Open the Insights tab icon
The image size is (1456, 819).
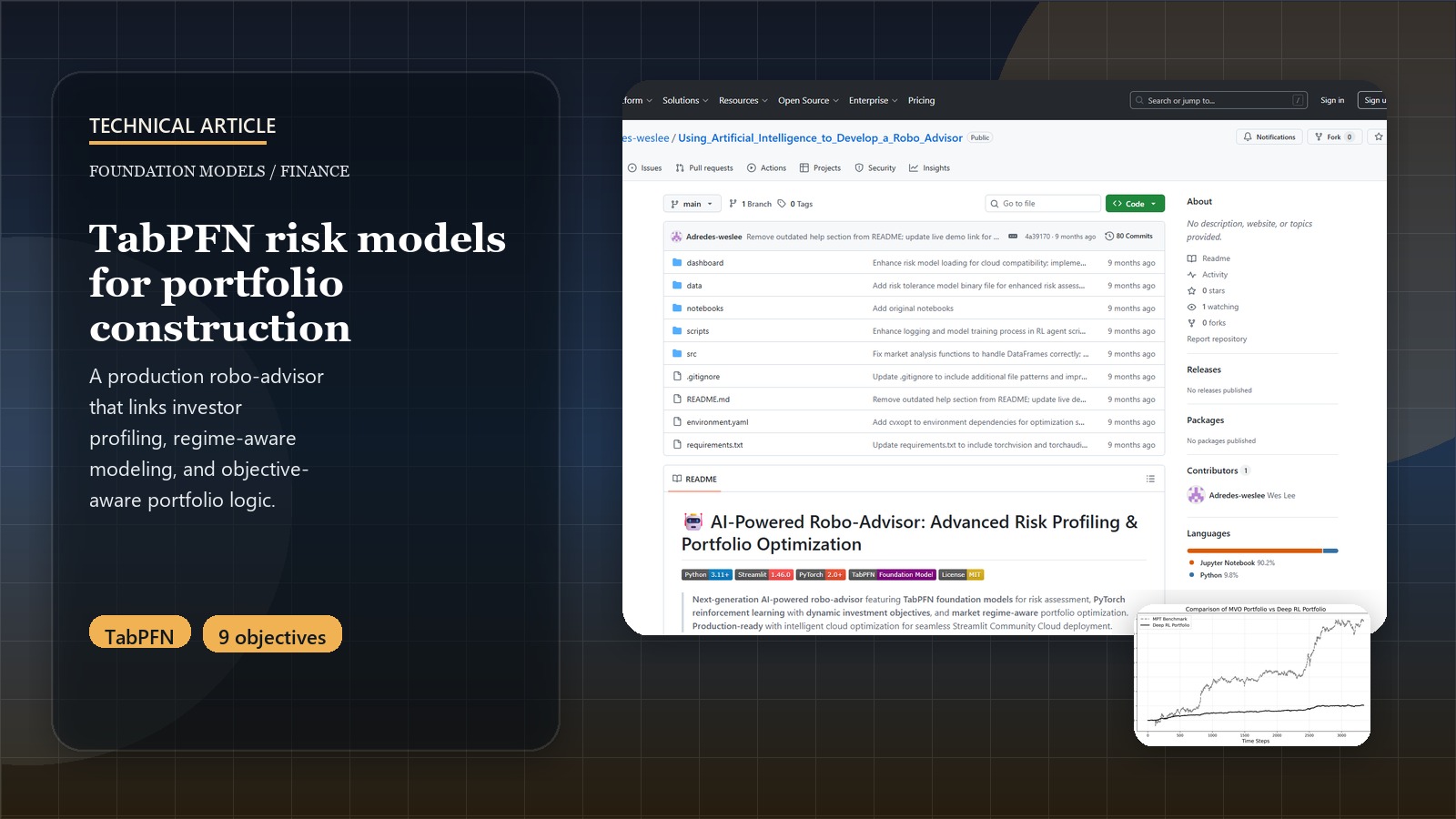click(914, 167)
